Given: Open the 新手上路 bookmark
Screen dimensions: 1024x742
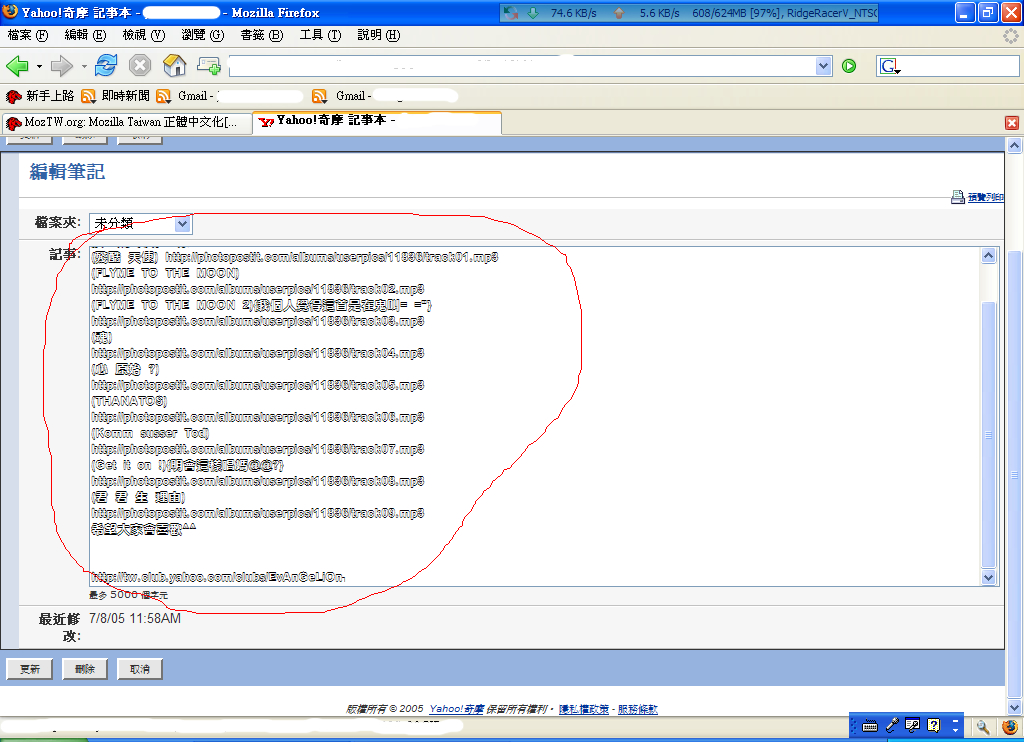Looking at the screenshot, I should point(40,96).
